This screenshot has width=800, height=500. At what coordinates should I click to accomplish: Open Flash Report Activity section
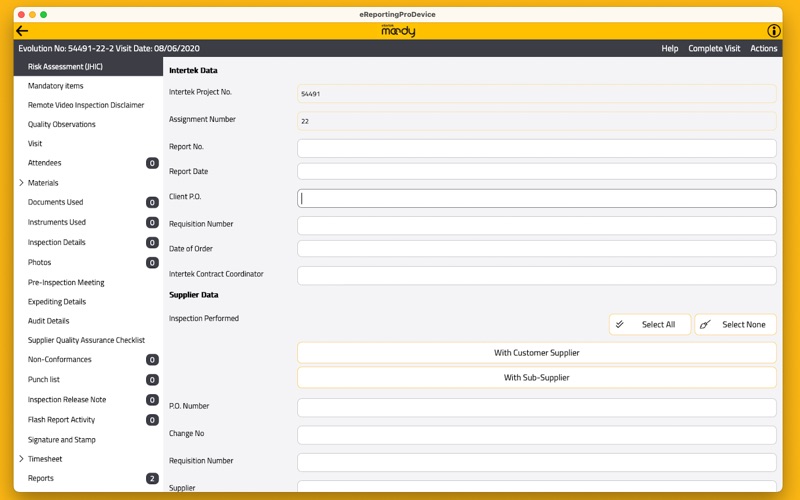[88, 420]
